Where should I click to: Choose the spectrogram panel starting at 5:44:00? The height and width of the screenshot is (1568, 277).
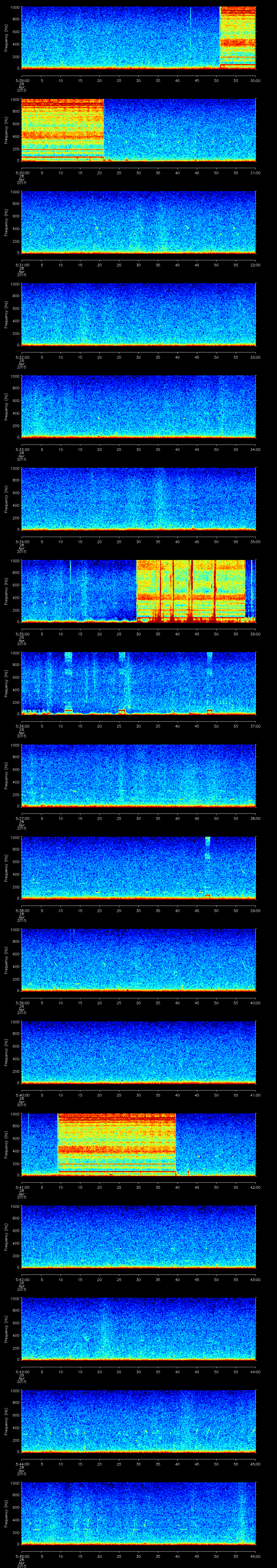tap(139, 1421)
